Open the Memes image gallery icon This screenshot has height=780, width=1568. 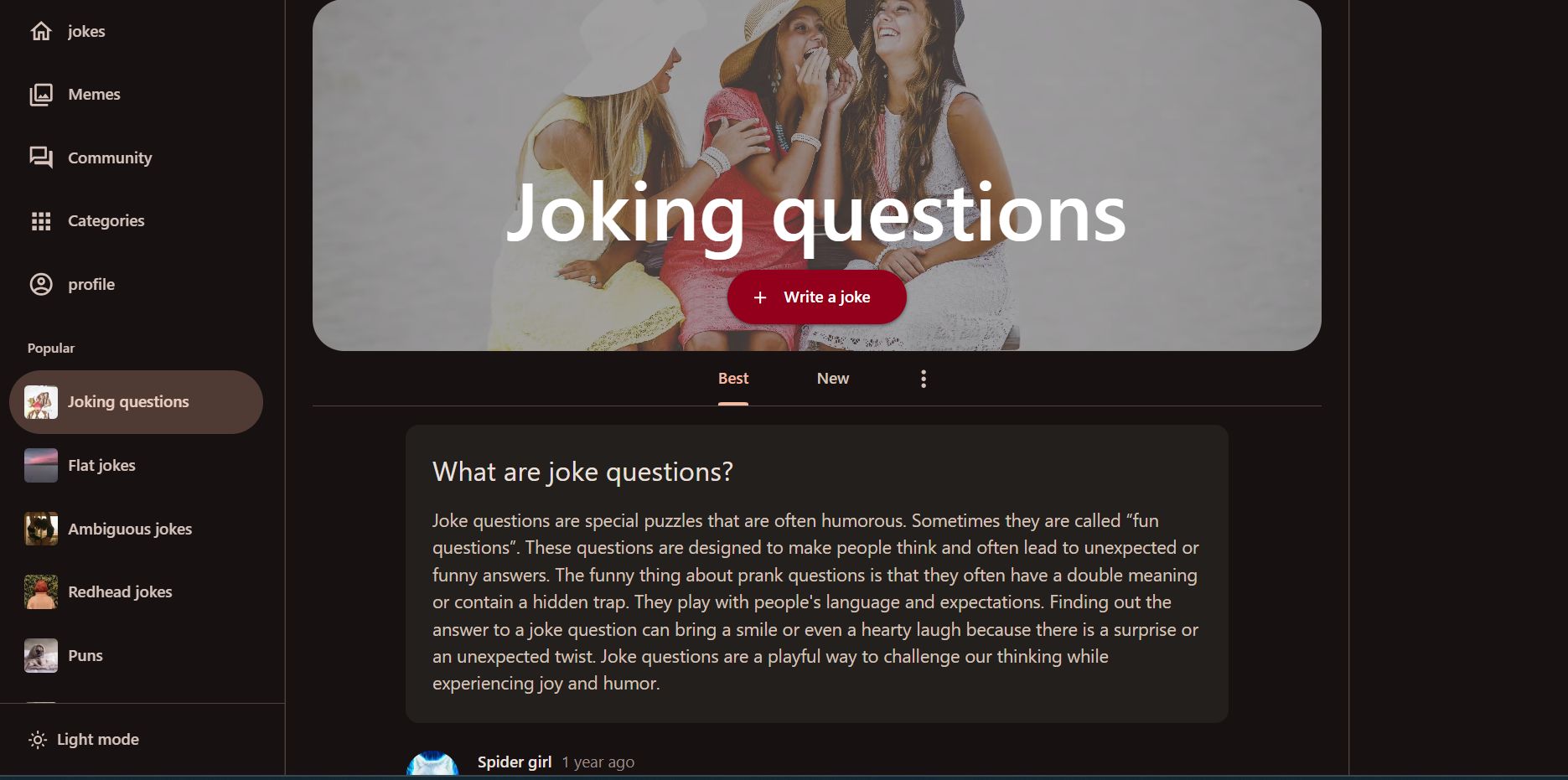(x=41, y=95)
